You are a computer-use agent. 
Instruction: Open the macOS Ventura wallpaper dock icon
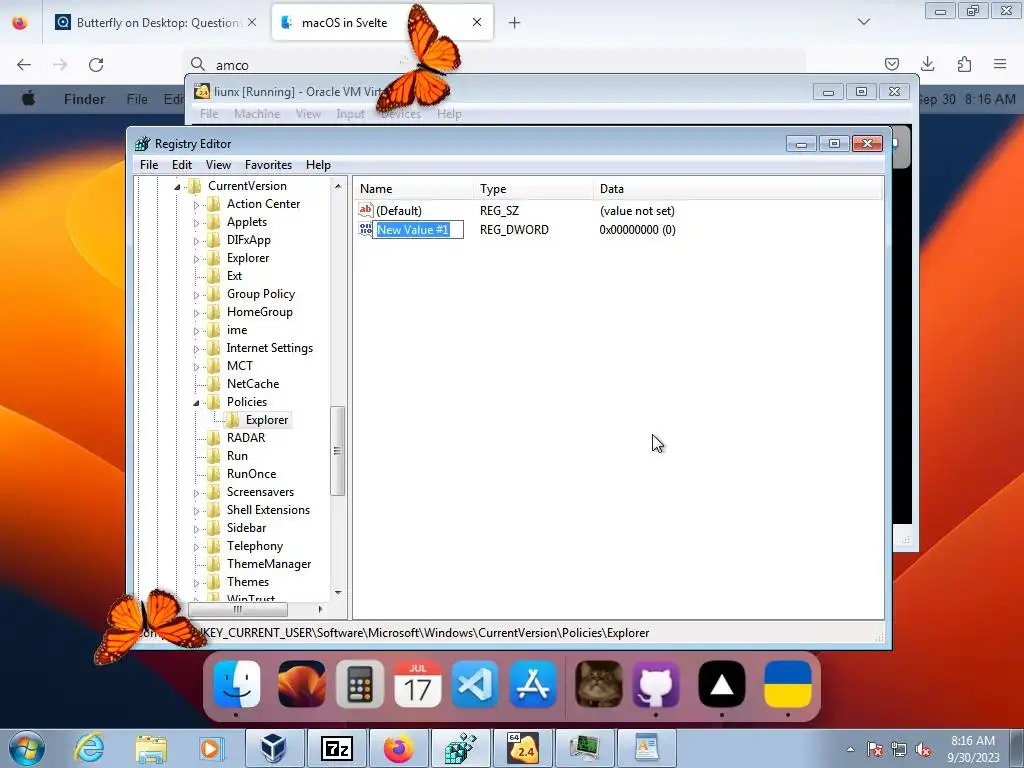[x=302, y=684]
